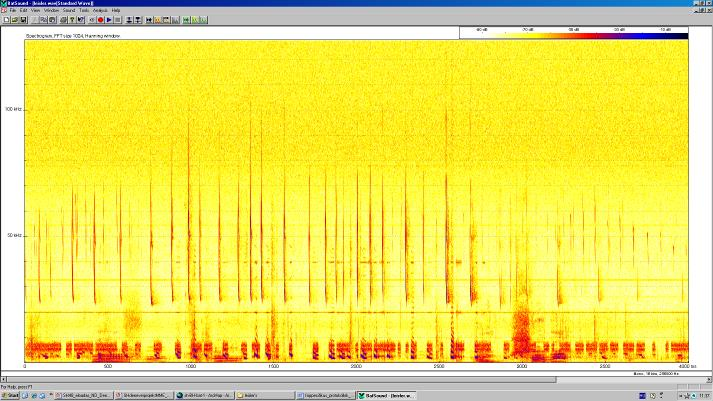This screenshot has height=401, width=713.
Task: Open the Analysis menu
Action: click(x=100, y=10)
